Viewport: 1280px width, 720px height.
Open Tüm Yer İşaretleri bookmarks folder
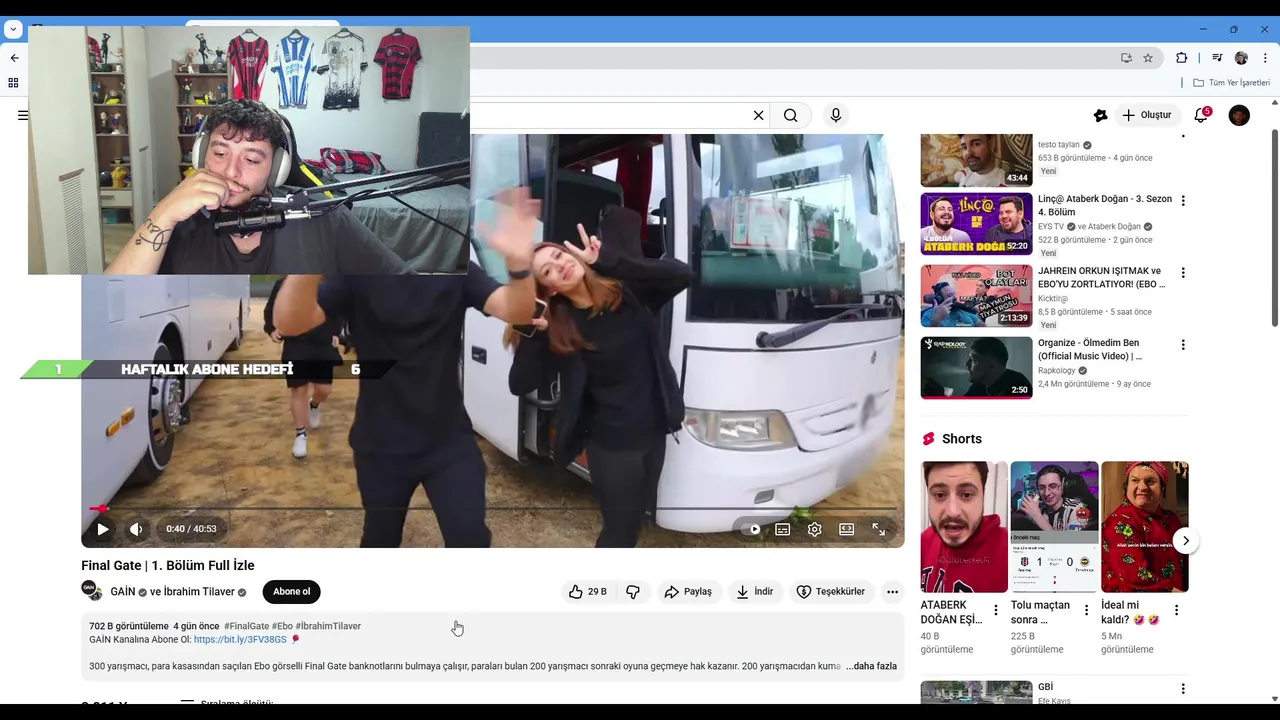(x=1231, y=83)
